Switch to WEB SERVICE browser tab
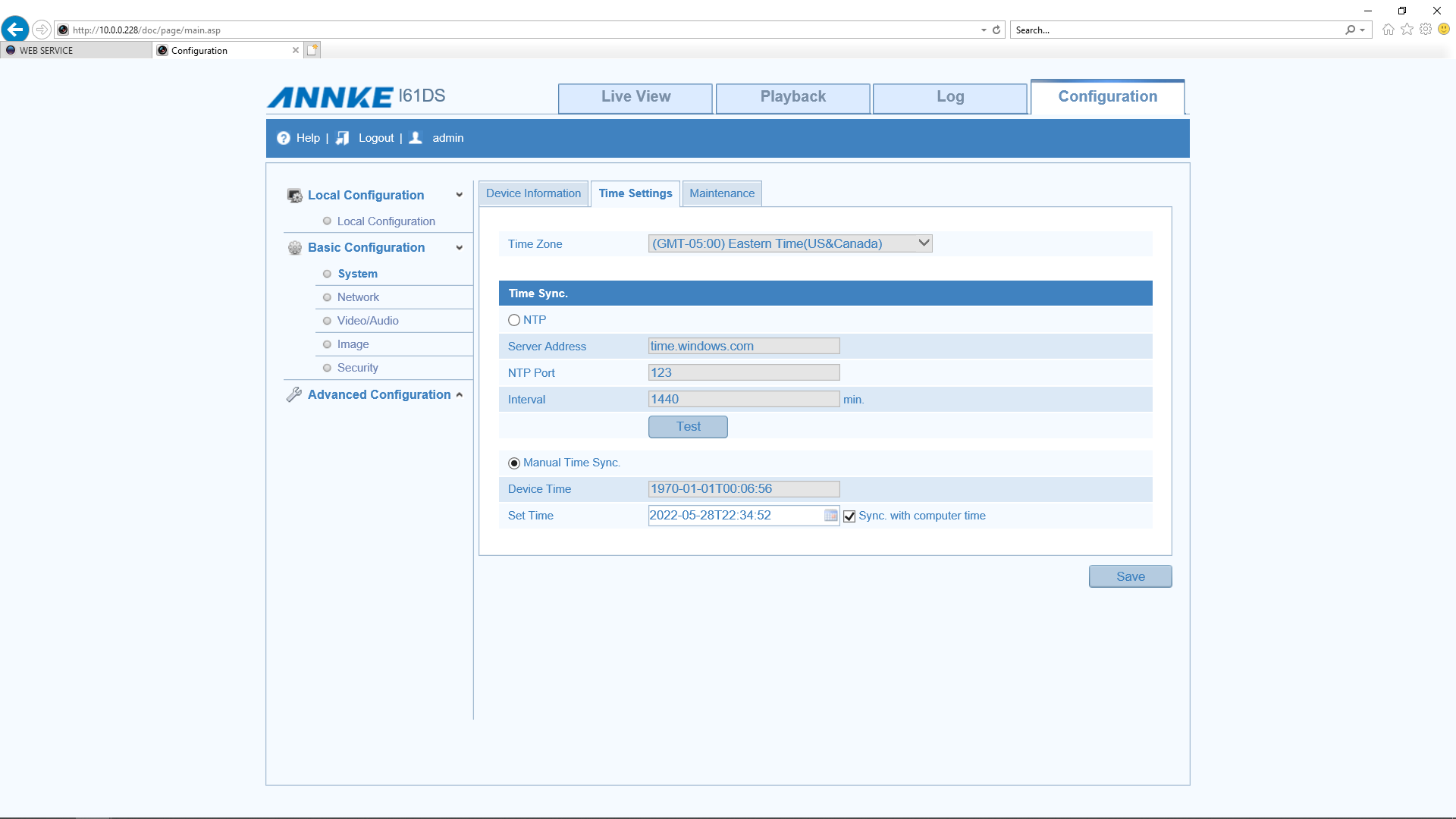This screenshot has height=819, width=1456. pyautogui.click(x=76, y=50)
